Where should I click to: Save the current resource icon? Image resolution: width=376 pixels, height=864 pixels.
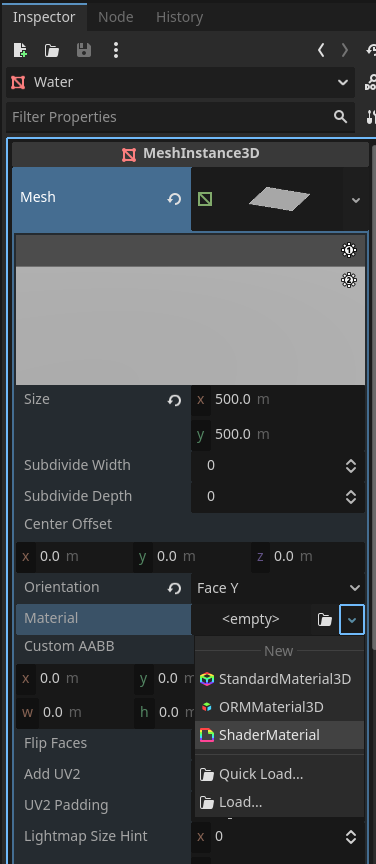coord(84,51)
